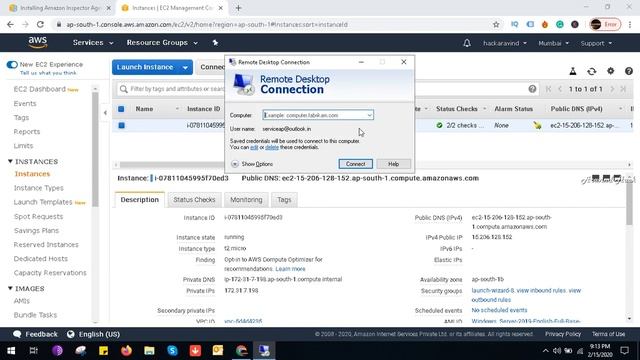Open a new browser tab
The width and height of the screenshot is (640, 360).
(x=238, y=8)
